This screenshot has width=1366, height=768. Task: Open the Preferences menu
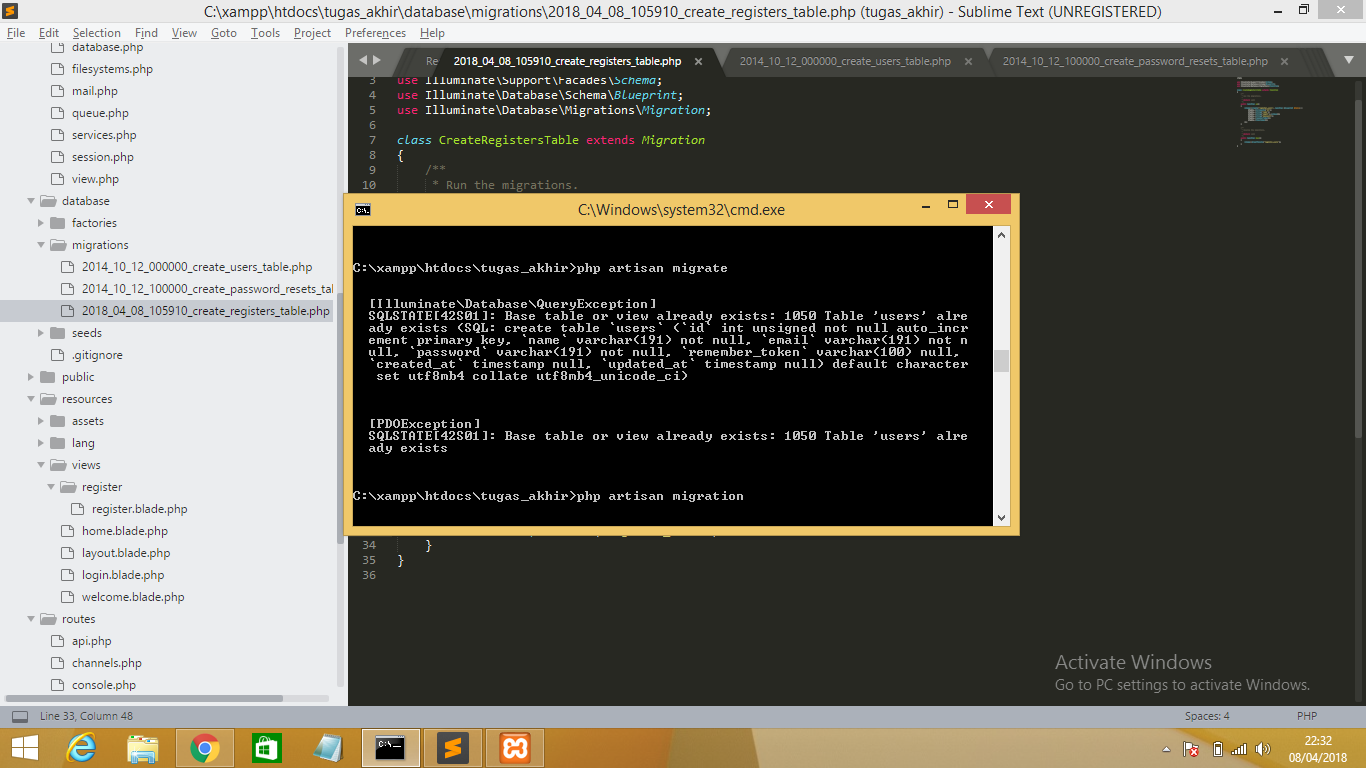pos(375,33)
